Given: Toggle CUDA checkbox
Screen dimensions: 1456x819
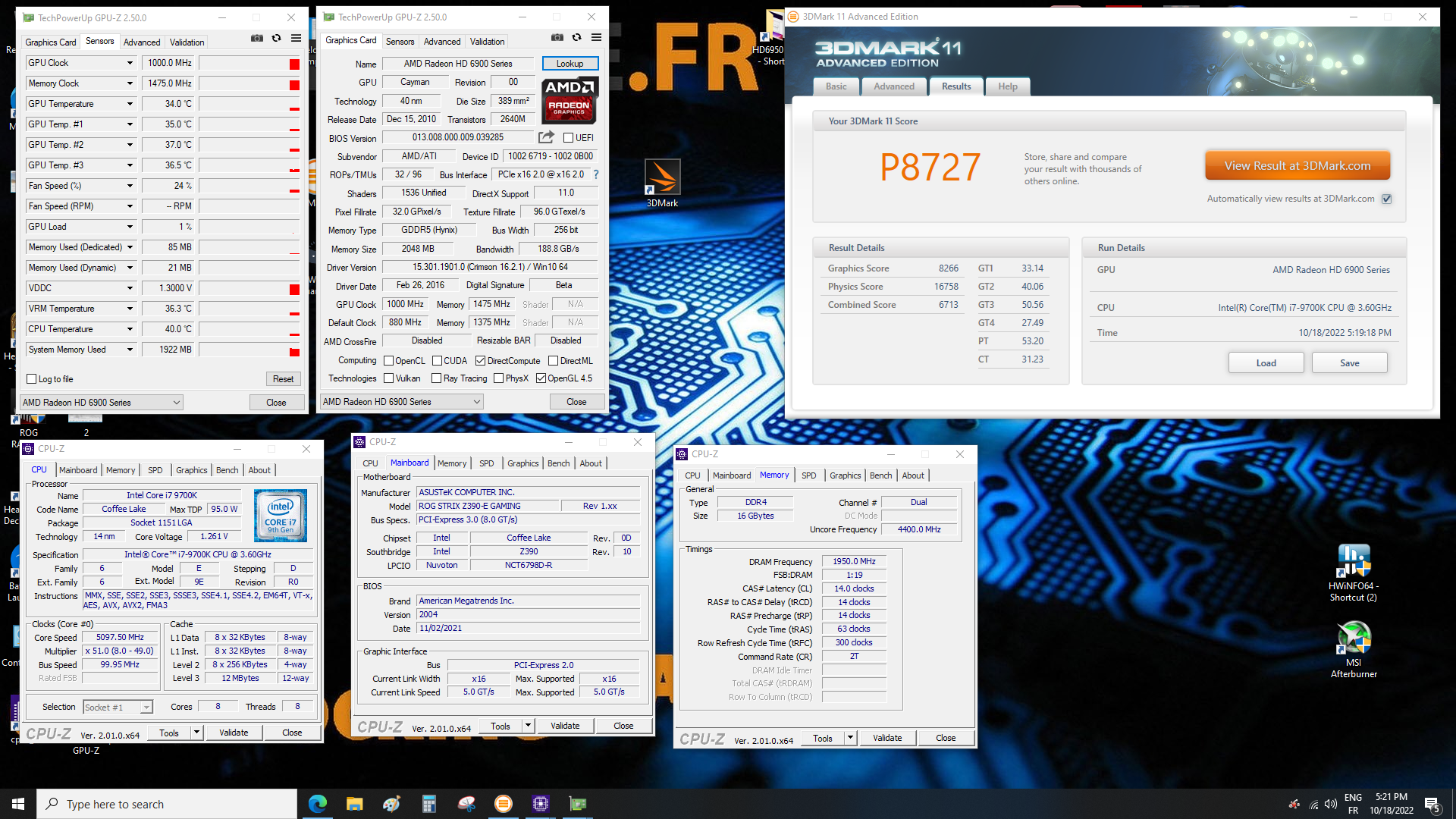Looking at the screenshot, I should tap(437, 361).
